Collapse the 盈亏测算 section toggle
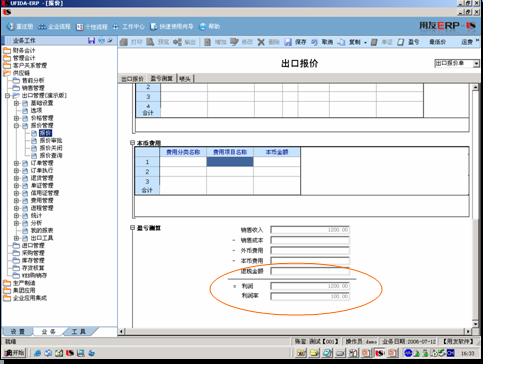This screenshot has height=384, width=512. (x=132, y=228)
